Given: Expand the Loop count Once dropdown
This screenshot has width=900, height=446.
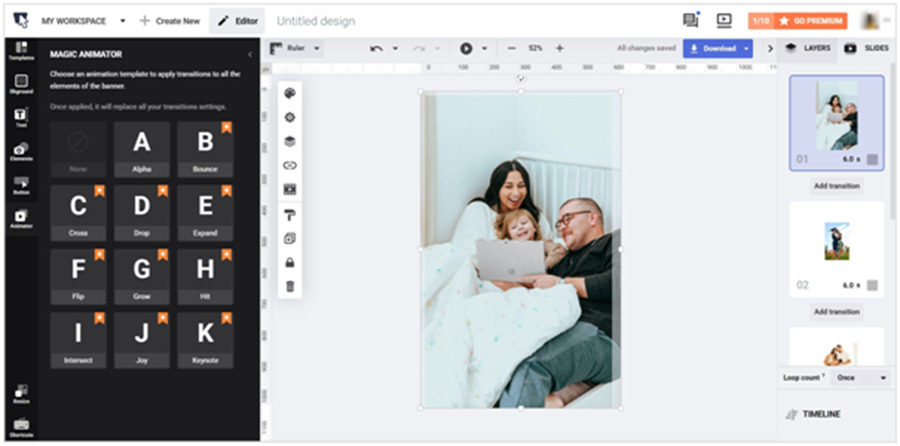Looking at the screenshot, I should [x=859, y=378].
